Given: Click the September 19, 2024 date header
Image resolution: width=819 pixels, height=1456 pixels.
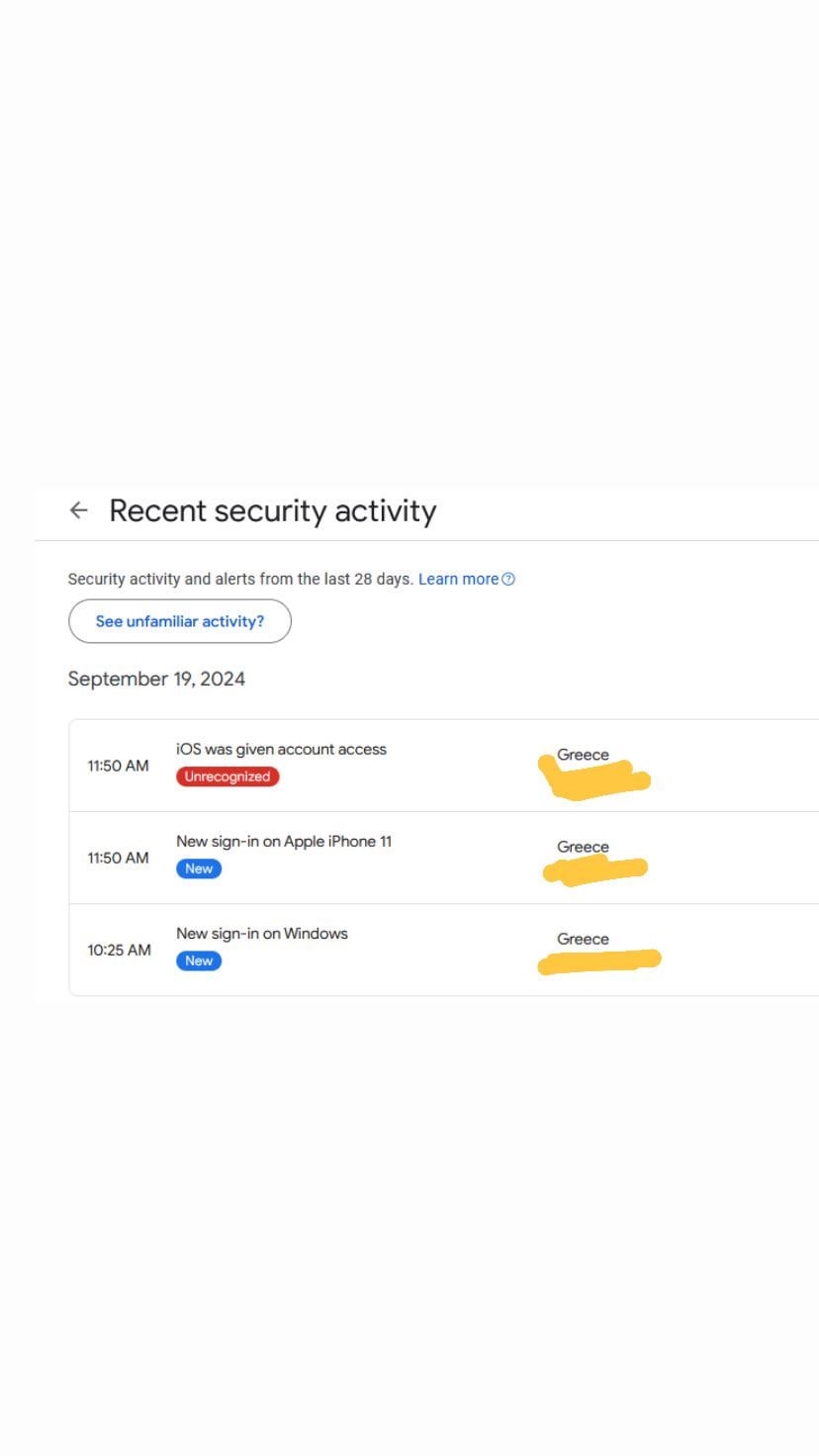Looking at the screenshot, I should click(156, 679).
